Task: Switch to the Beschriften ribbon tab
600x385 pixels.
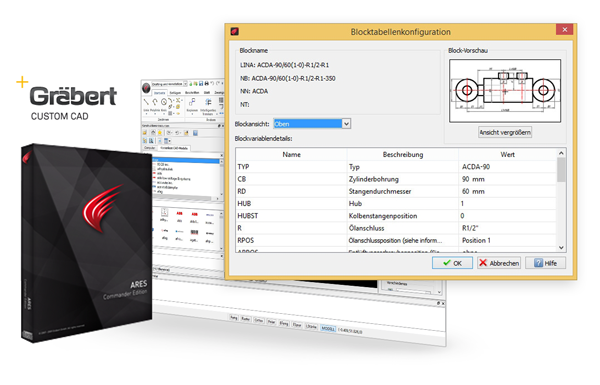Action: (x=192, y=93)
